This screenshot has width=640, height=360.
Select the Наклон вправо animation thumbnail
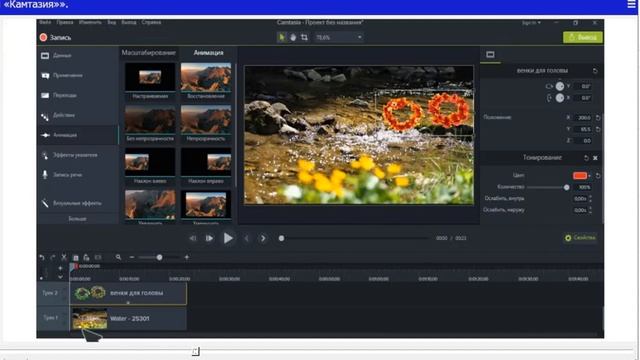pos(206,162)
